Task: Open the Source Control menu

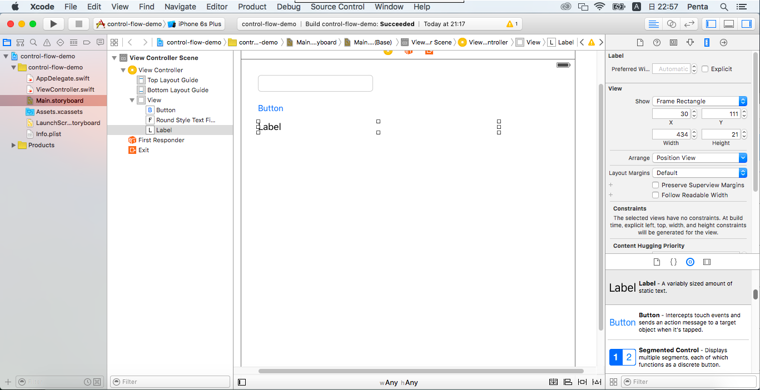Action: click(x=337, y=7)
